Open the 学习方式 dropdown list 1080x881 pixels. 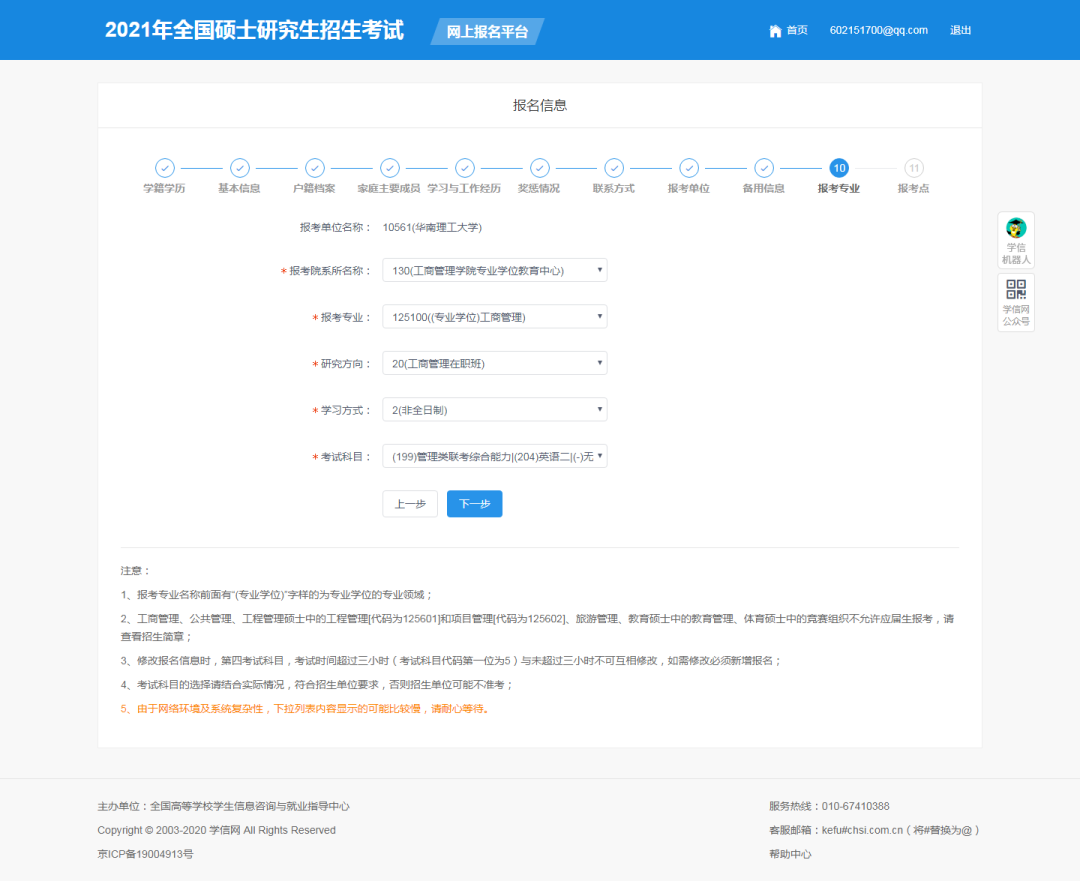click(495, 409)
